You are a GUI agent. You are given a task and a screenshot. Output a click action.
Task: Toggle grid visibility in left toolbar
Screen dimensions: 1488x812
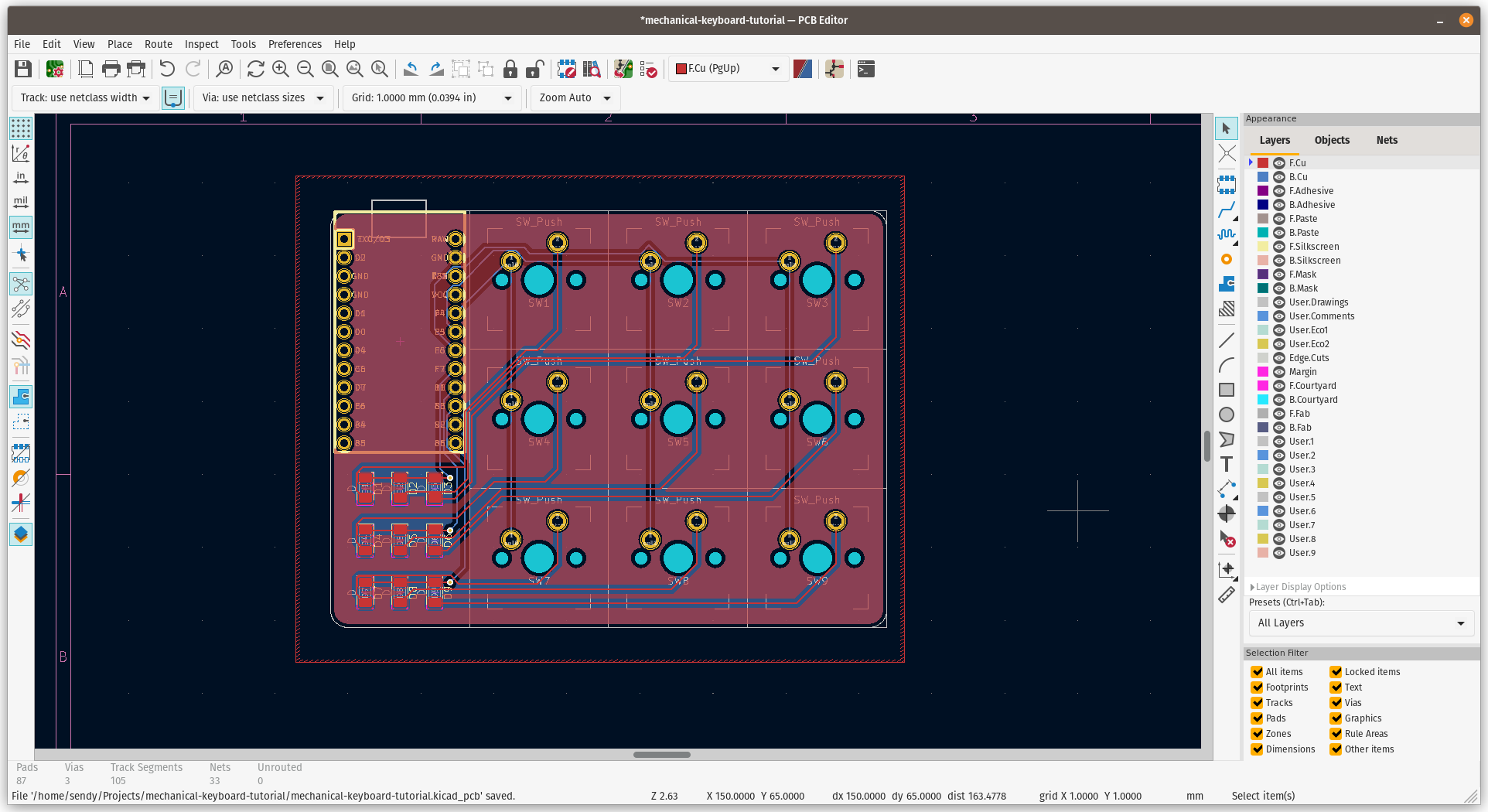tap(21, 129)
